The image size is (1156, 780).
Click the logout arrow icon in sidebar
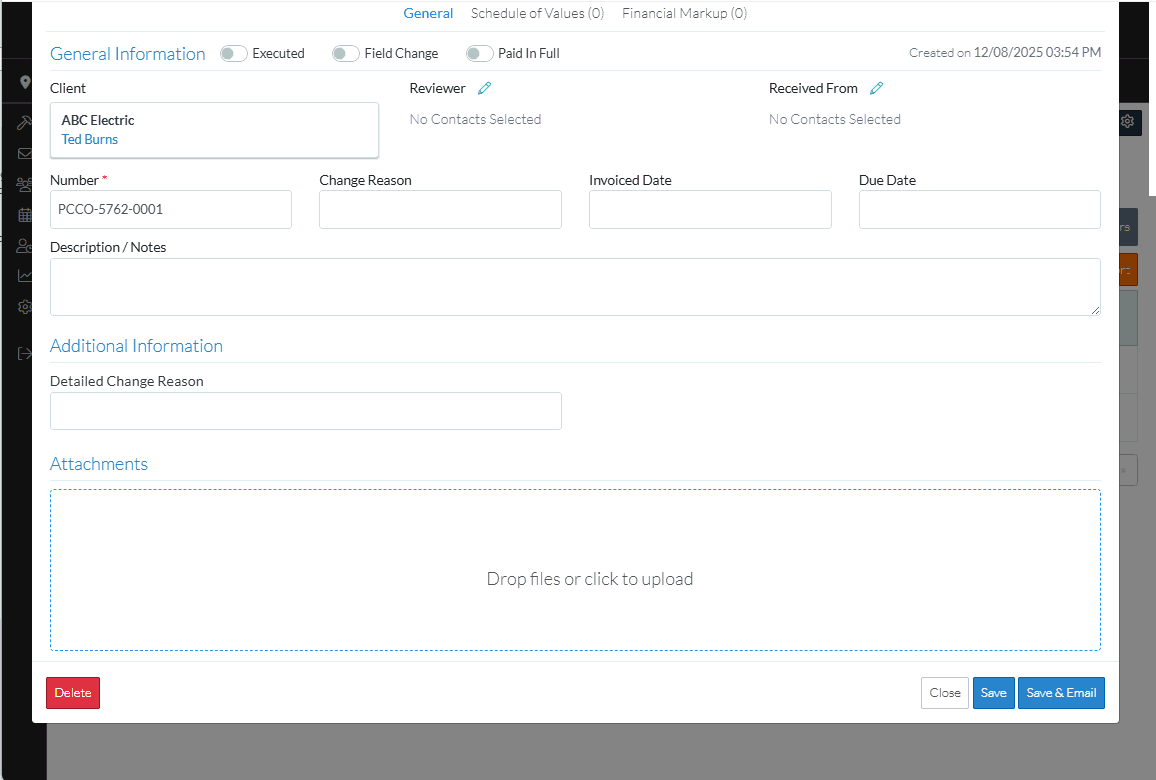click(25, 354)
